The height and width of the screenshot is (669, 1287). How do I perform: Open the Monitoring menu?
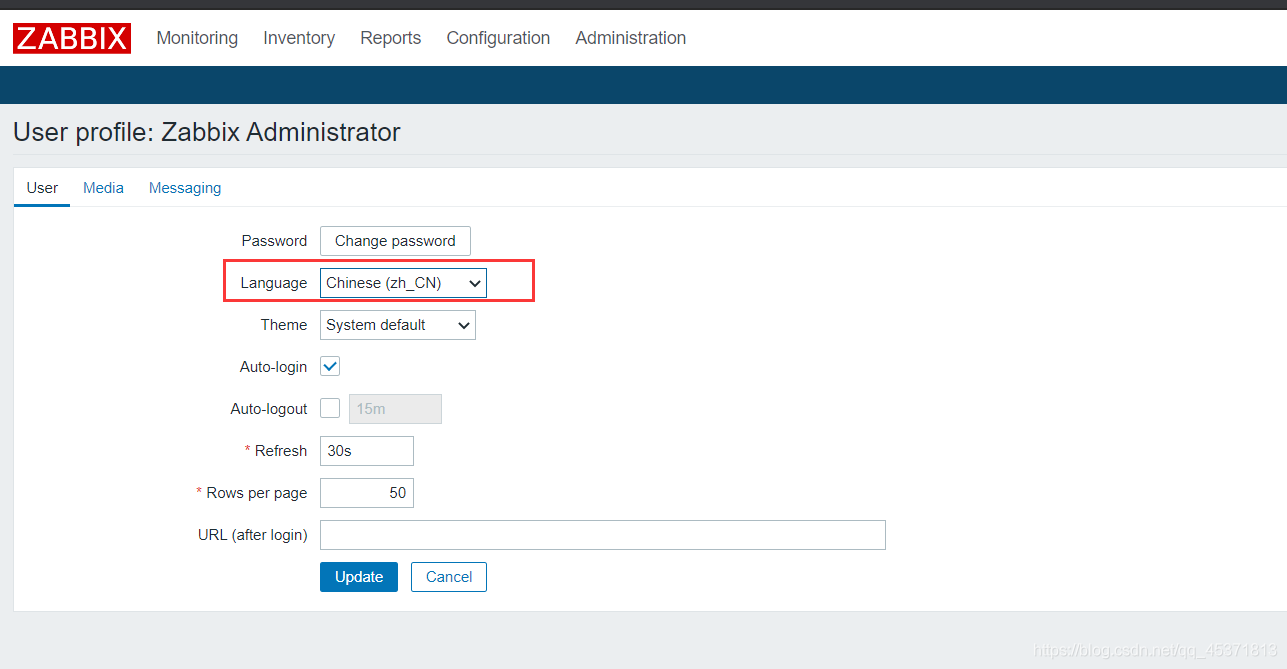pyautogui.click(x=197, y=38)
